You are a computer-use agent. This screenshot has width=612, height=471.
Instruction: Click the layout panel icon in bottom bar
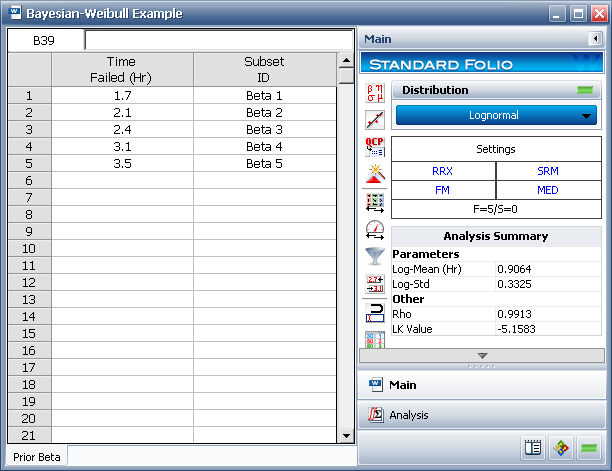click(532, 448)
